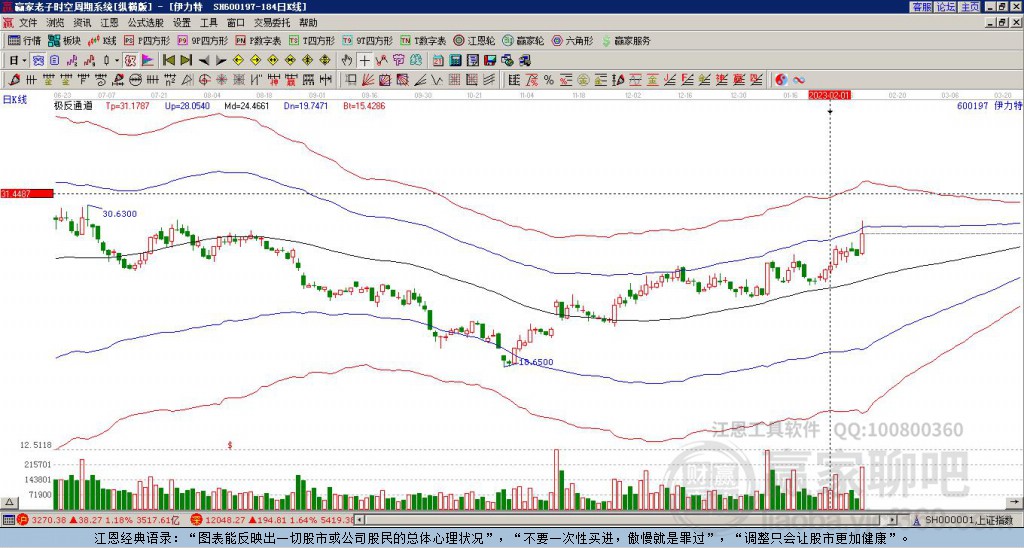
Task: Expand the candlestick style dropdown arrow
Action: [x=118, y=61]
